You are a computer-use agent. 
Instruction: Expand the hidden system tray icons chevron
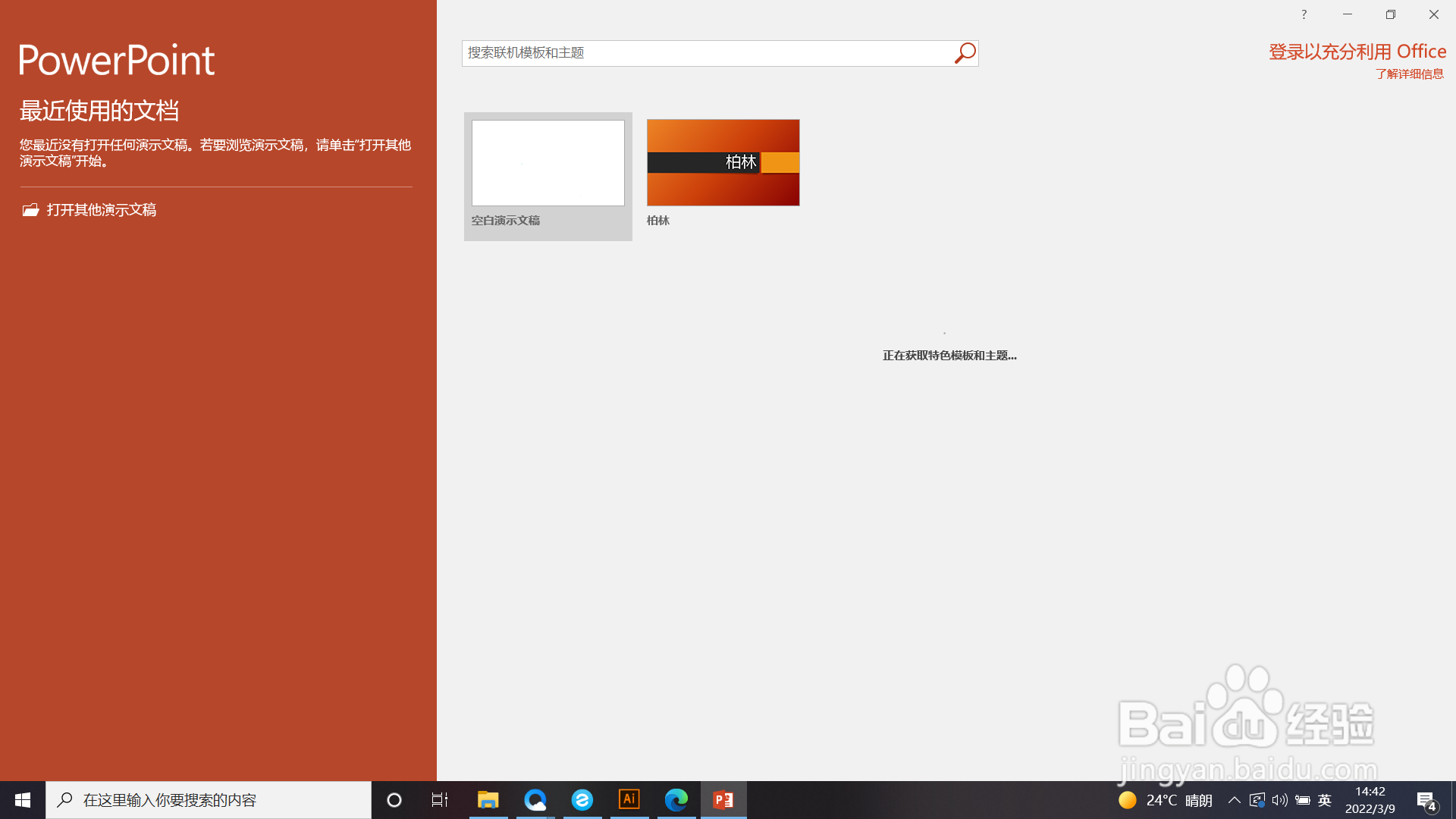tap(1235, 800)
